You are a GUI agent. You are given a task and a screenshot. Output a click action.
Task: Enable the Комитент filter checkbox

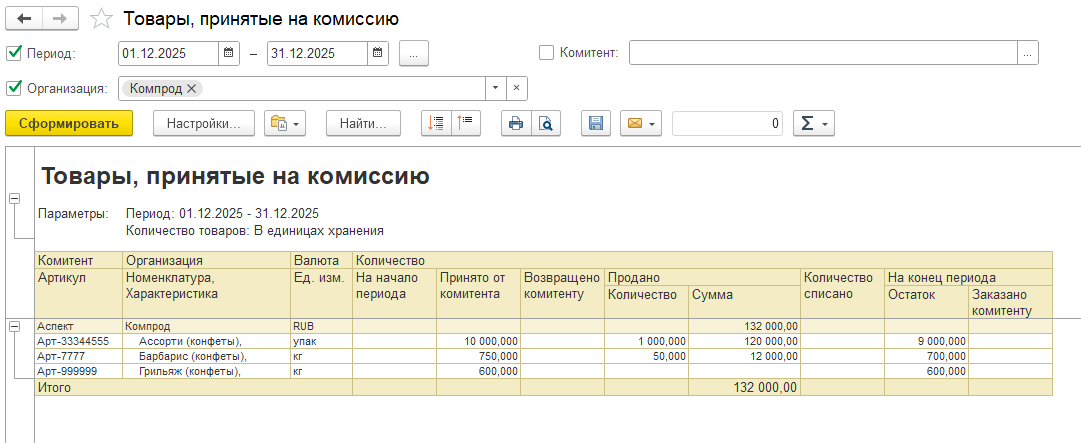click(x=546, y=53)
